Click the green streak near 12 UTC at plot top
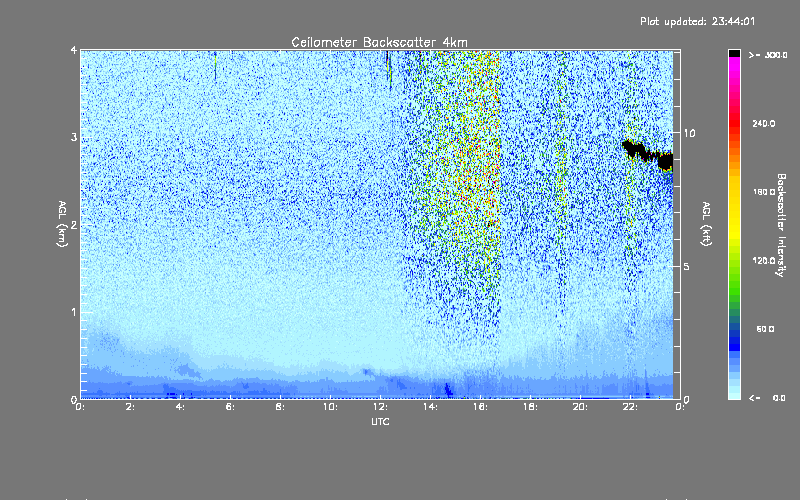Viewport: 800px width, 500px height. tap(389, 69)
